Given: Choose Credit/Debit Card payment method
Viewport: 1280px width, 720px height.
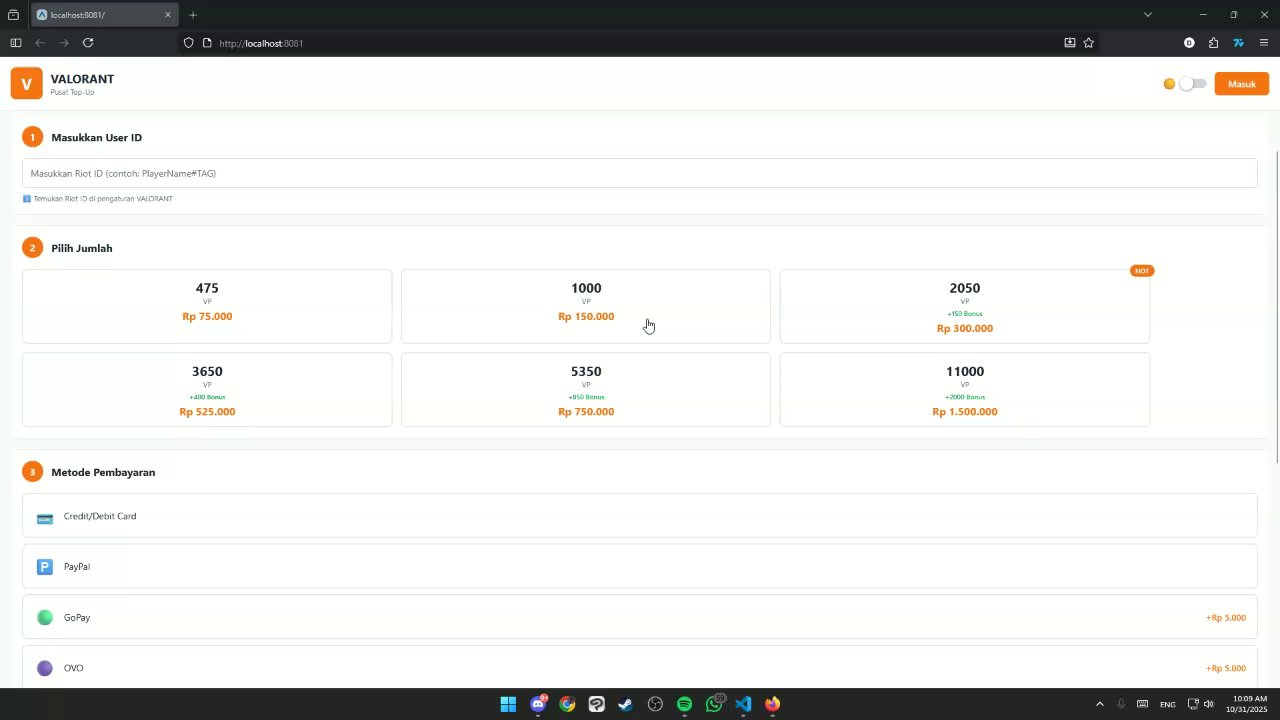Looking at the screenshot, I should [640, 516].
